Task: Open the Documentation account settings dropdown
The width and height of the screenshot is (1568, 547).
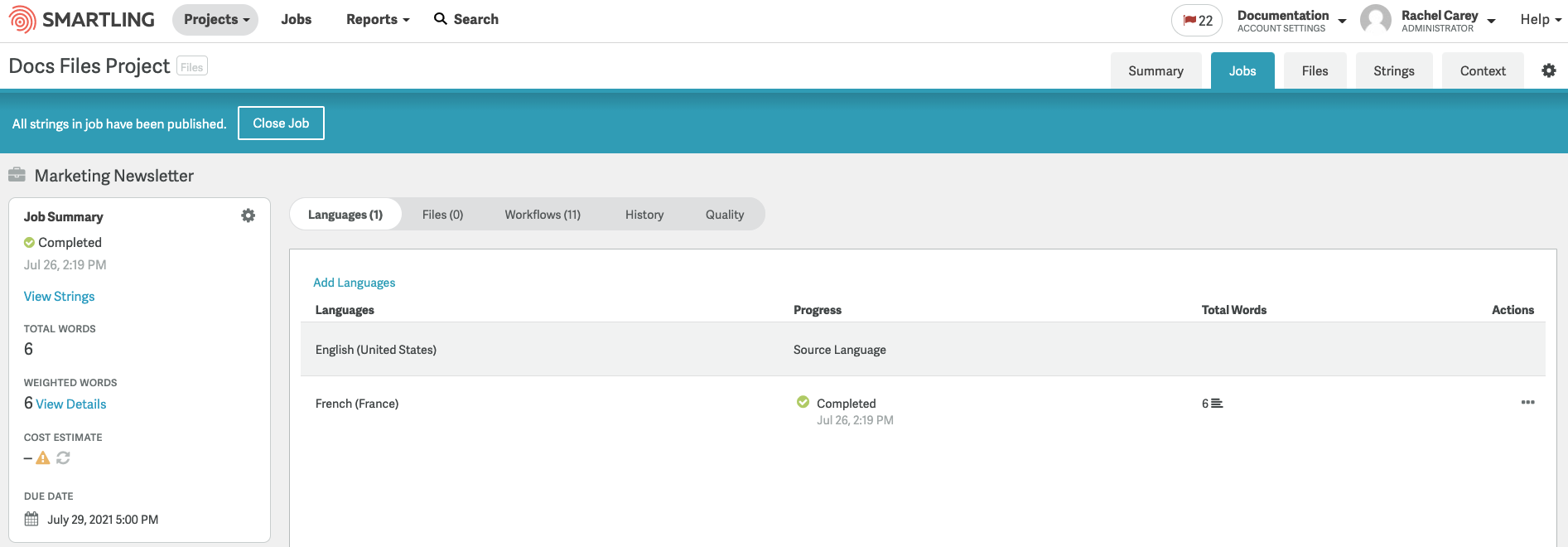Action: (x=1291, y=21)
